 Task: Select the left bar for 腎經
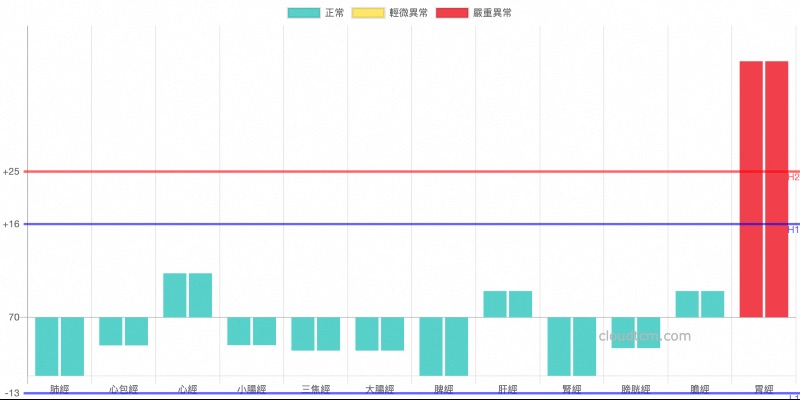click(559, 346)
